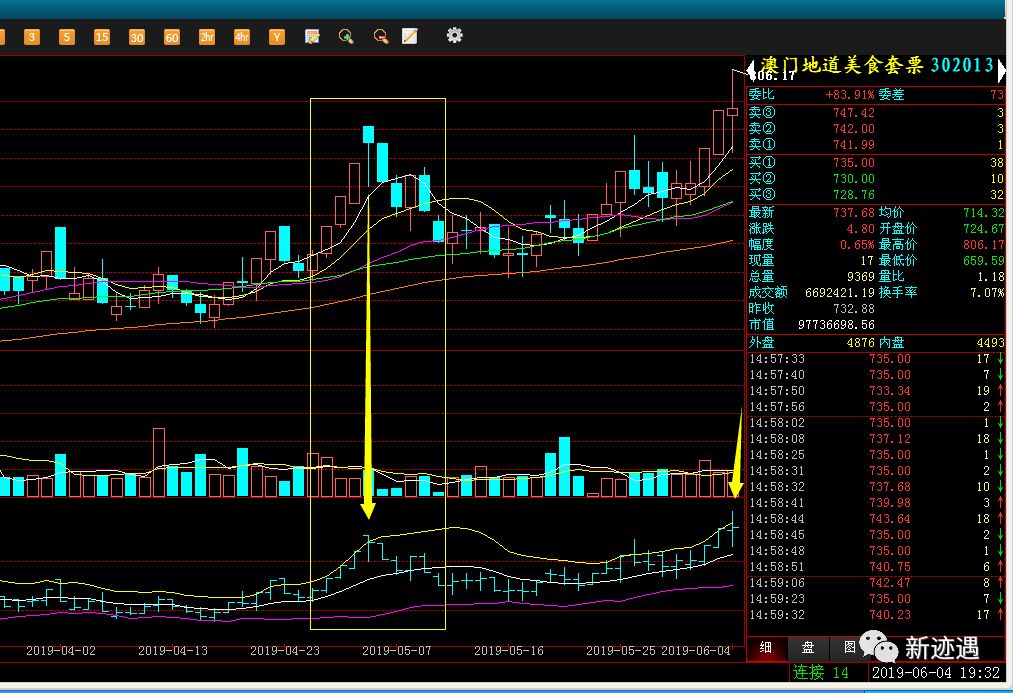Click the 连接 14 connection status
The height and width of the screenshot is (693, 1013).
(x=821, y=673)
